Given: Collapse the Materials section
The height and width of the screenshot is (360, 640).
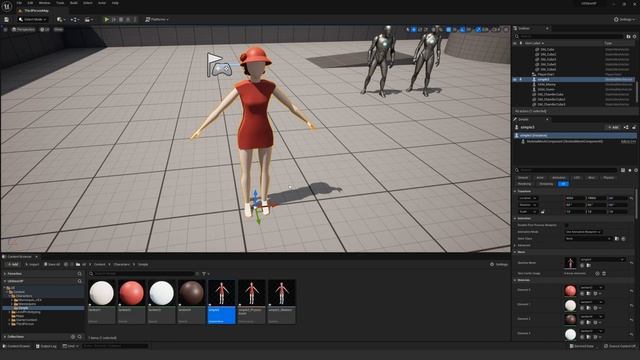Looking at the screenshot, I should pos(515,280).
